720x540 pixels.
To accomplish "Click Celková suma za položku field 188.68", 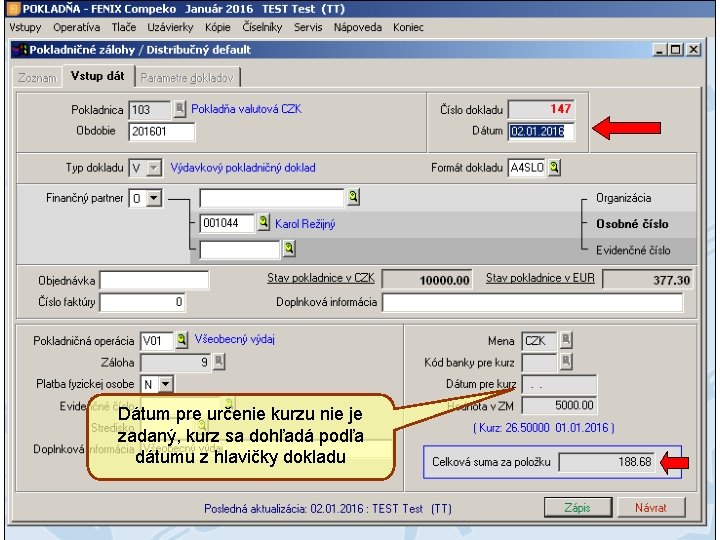I will coord(607,461).
